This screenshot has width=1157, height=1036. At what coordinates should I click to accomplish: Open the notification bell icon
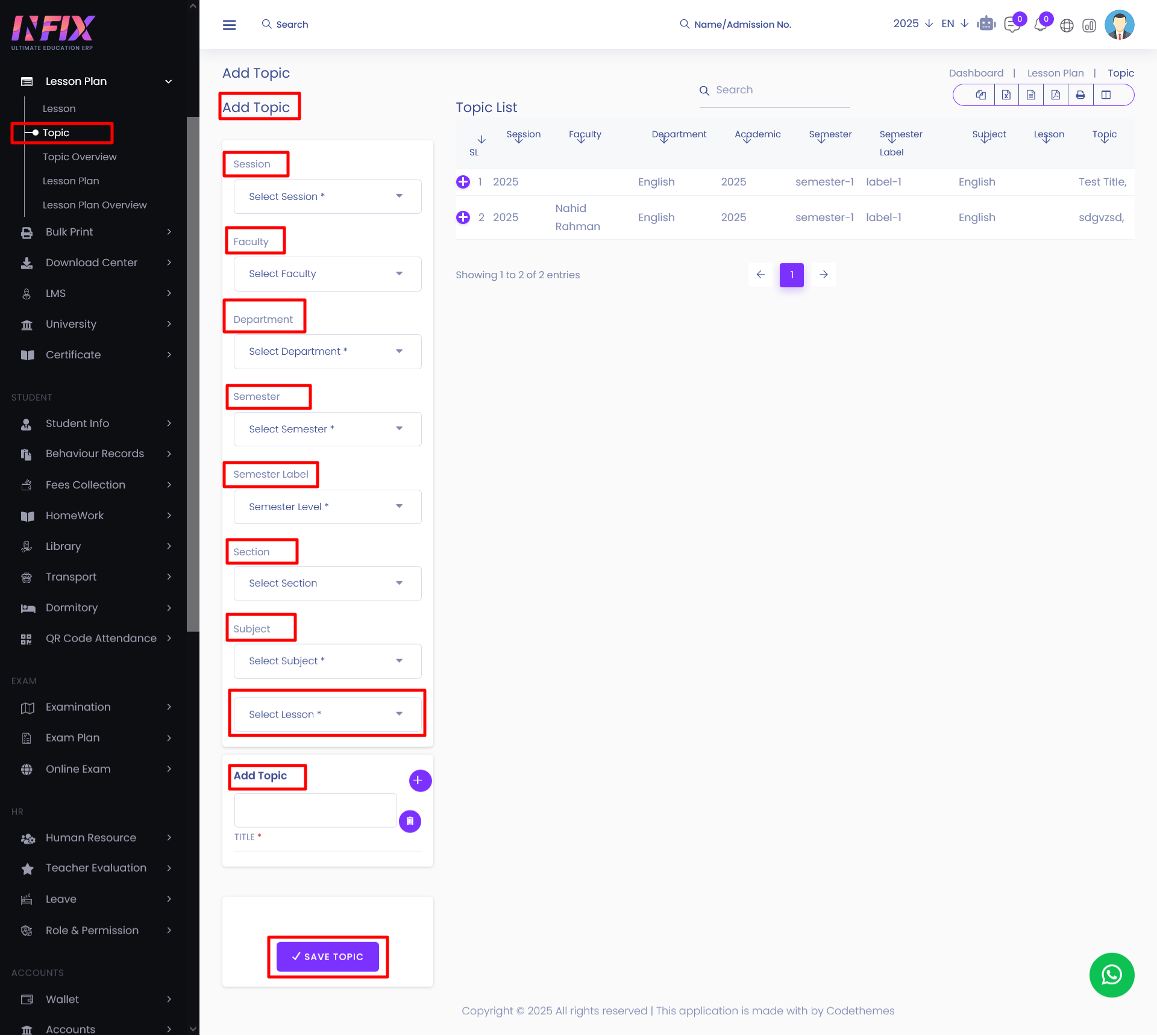1040,25
